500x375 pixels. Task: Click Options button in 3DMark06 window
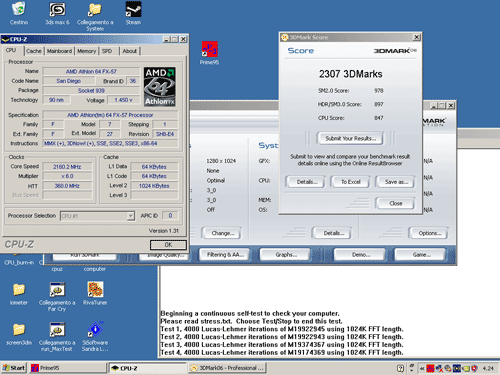[x=429, y=233]
